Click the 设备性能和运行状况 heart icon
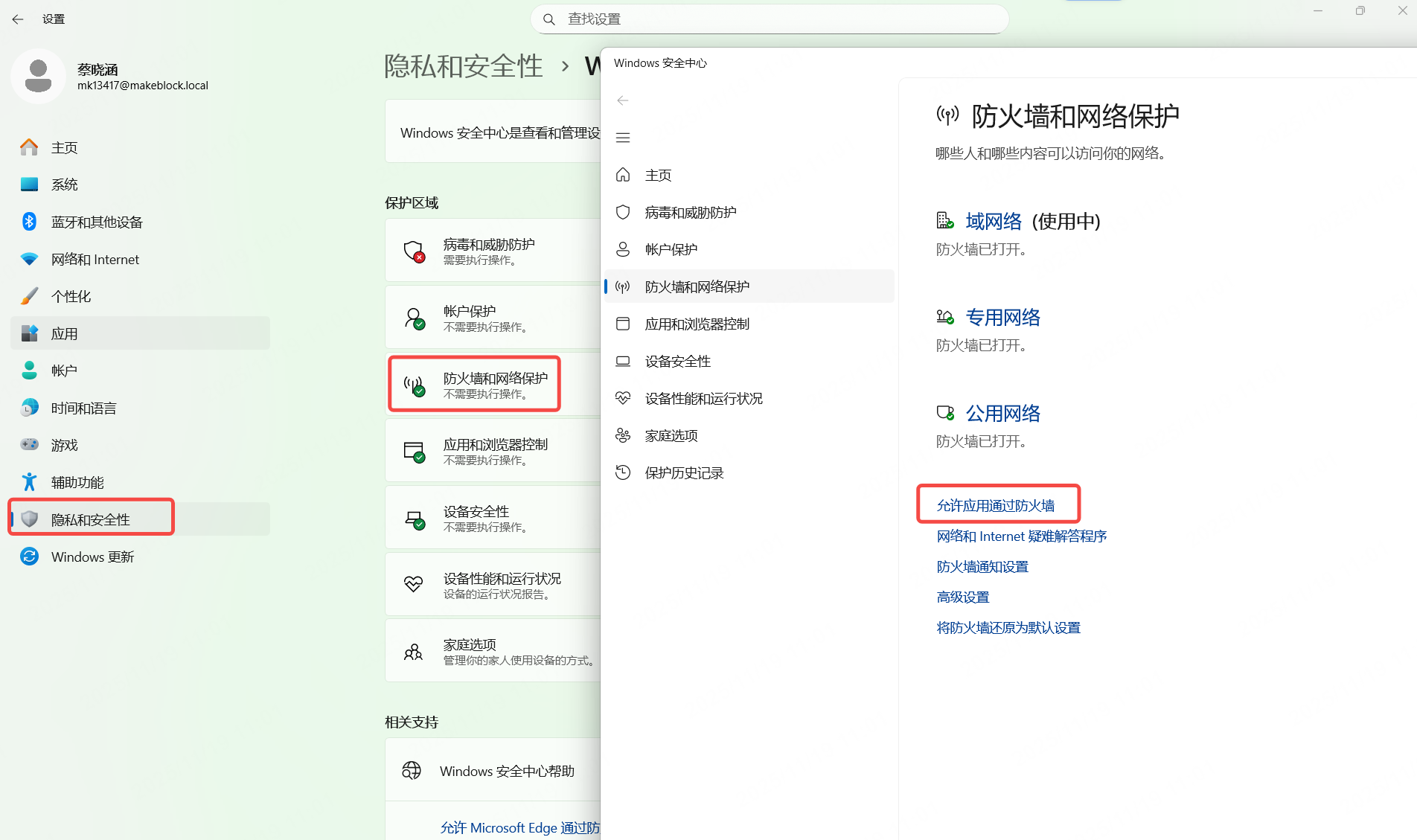The width and height of the screenshot is (1417, 840). click(623, 398)
